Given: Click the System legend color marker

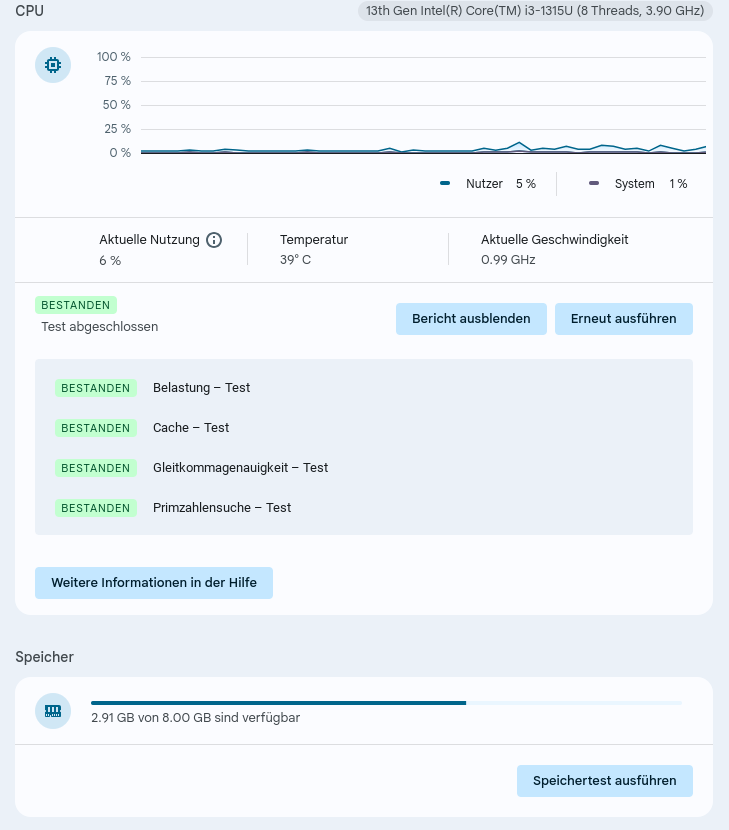Looking at the screenshot, I should tap(594, 184).
